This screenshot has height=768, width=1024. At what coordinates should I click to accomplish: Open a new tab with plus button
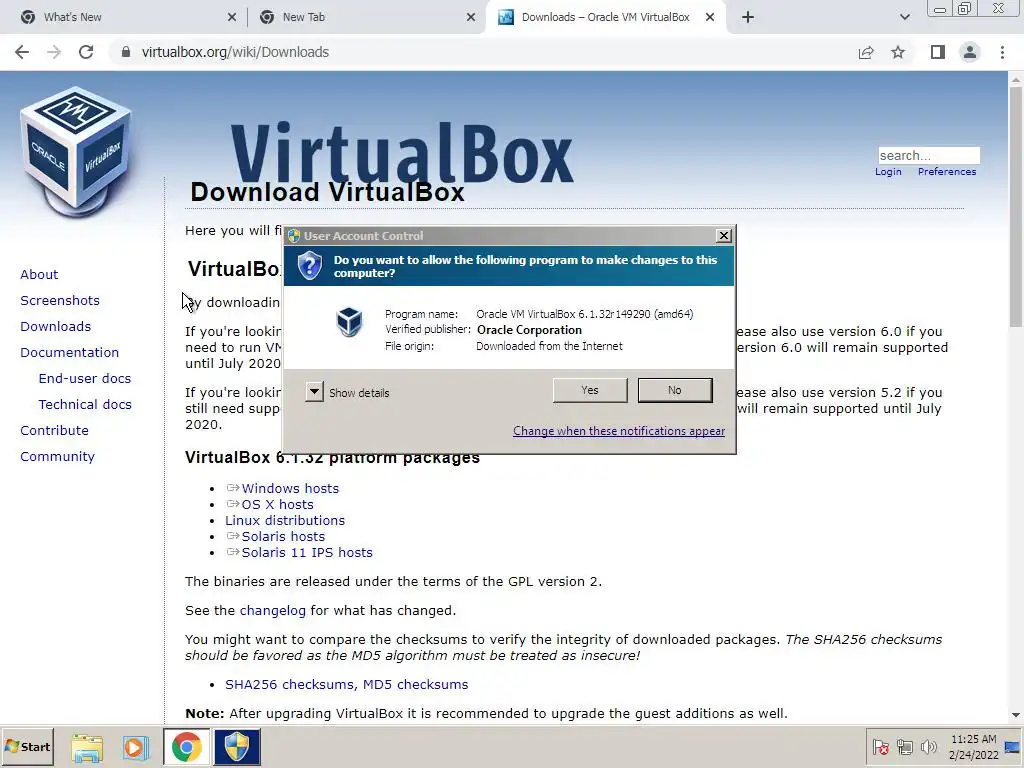[748, 18]
